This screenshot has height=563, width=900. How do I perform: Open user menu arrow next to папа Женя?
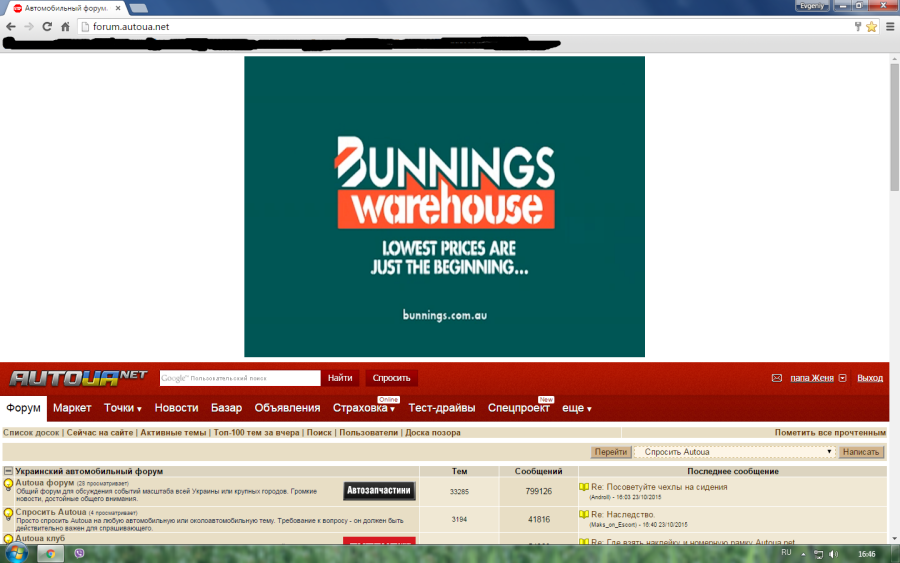tap(843, 378)
